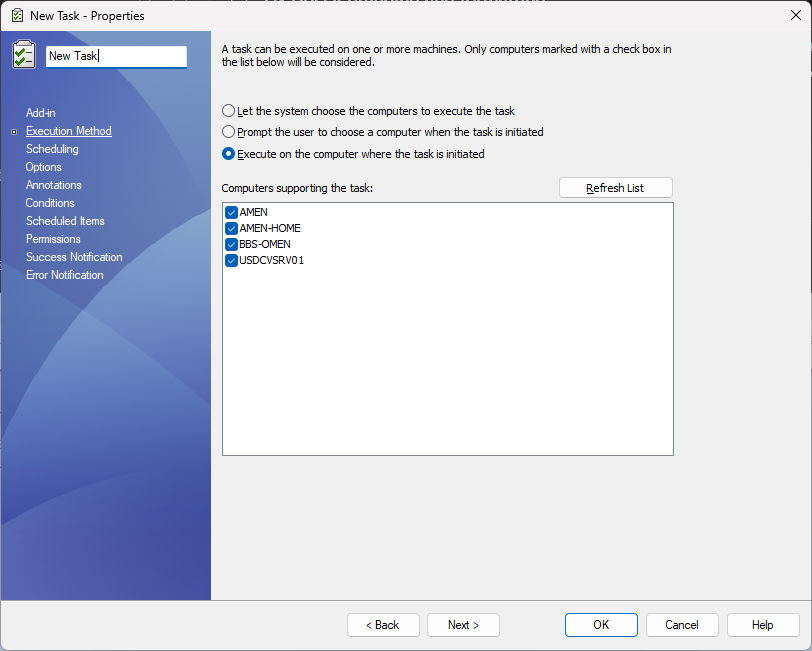This screenshot has height=651, width=812.
Task: Select the USDCVSRV01 list entry text
Action: 271,261
